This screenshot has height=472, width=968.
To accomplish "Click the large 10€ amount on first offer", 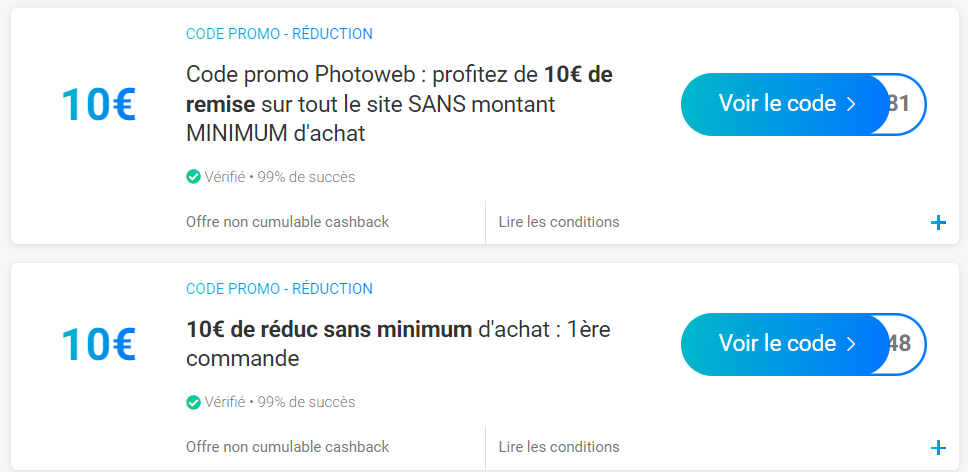I will [98, 104].
